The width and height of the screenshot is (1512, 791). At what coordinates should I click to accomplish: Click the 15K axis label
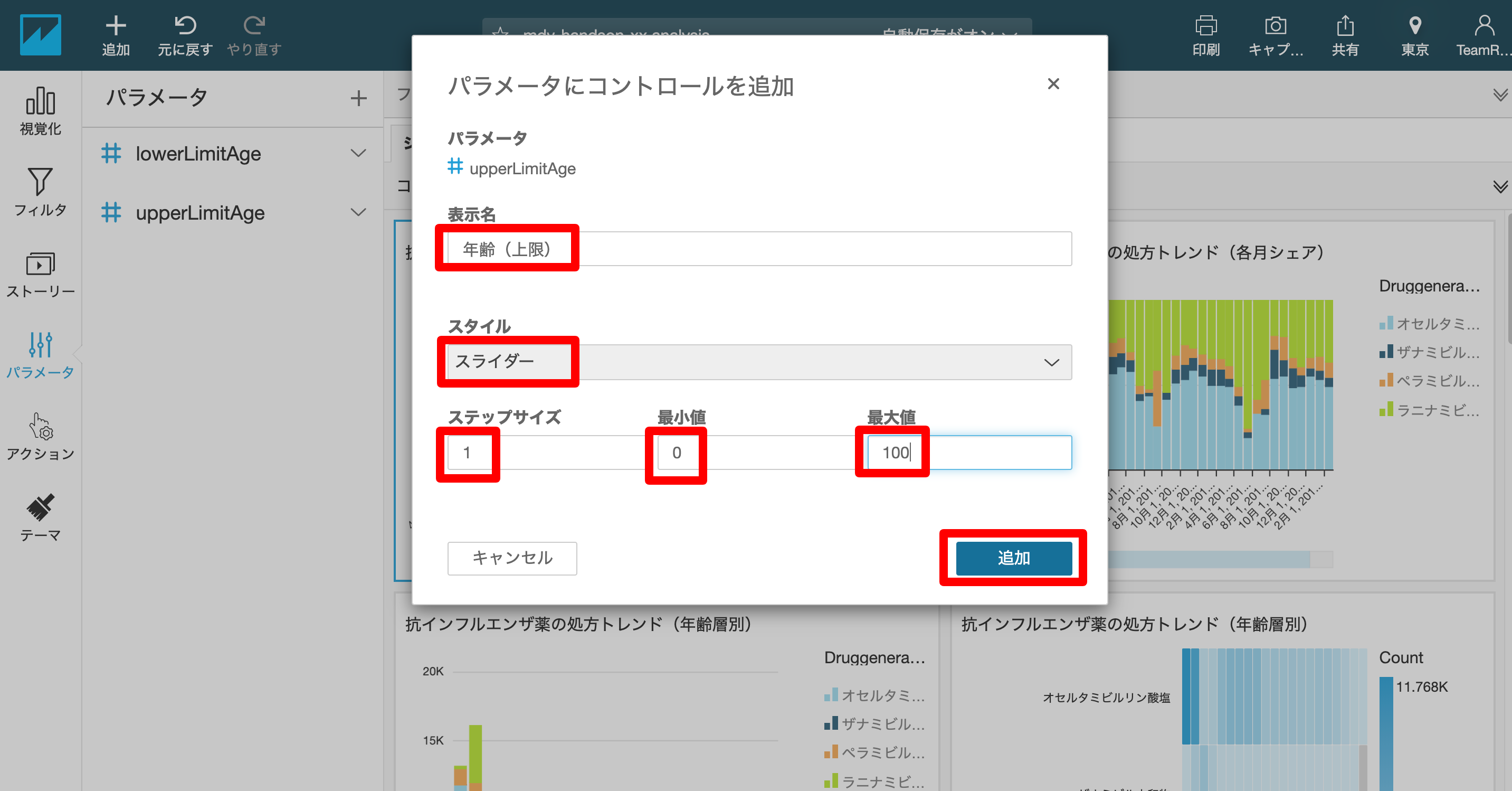433,740
